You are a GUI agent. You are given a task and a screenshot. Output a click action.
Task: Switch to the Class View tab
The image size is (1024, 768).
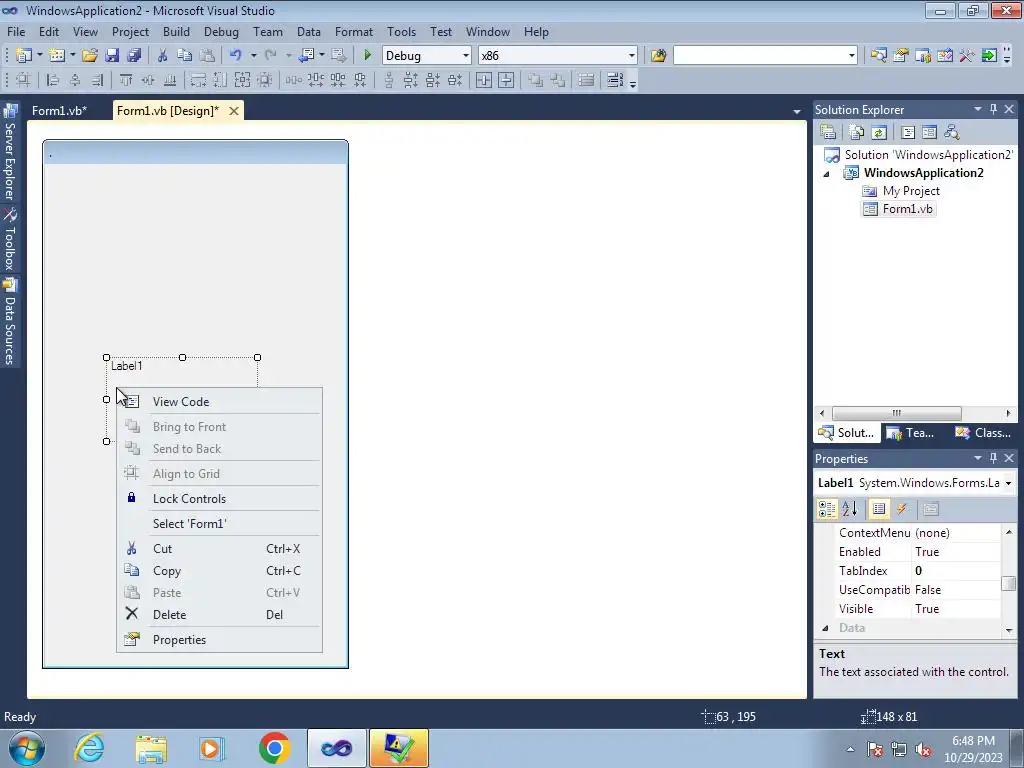point(983,432)
